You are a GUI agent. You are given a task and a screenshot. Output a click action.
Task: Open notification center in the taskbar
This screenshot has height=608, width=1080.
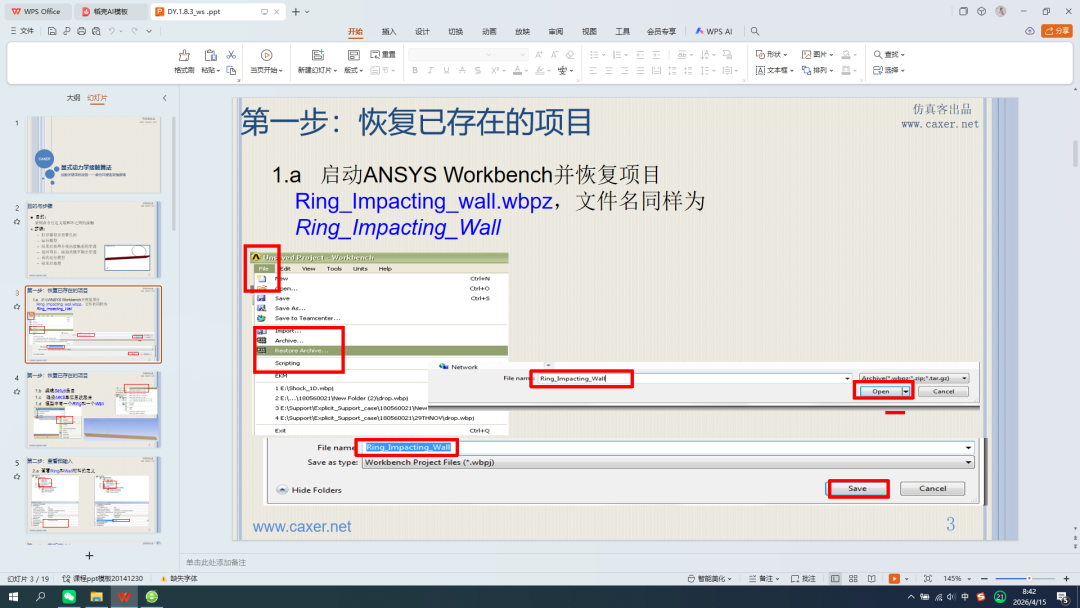(1063, 597)
